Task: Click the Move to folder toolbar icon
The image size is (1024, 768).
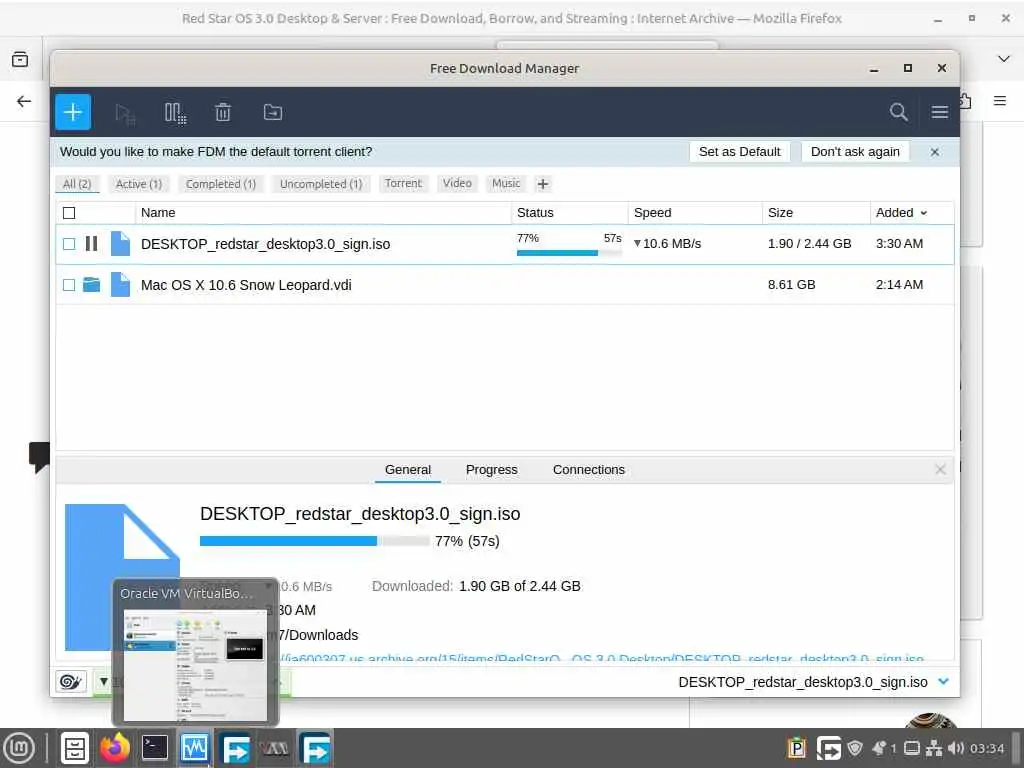Action: click(273, 112)
